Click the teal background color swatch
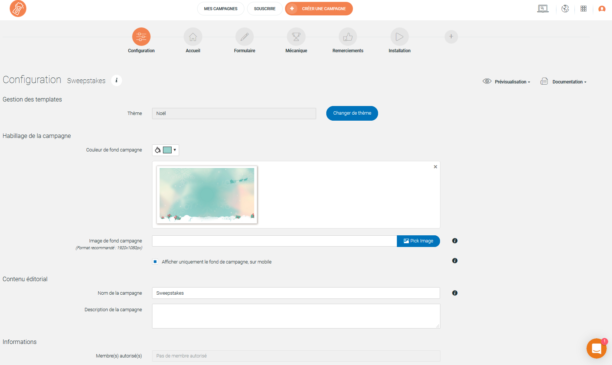 point(167,150)
